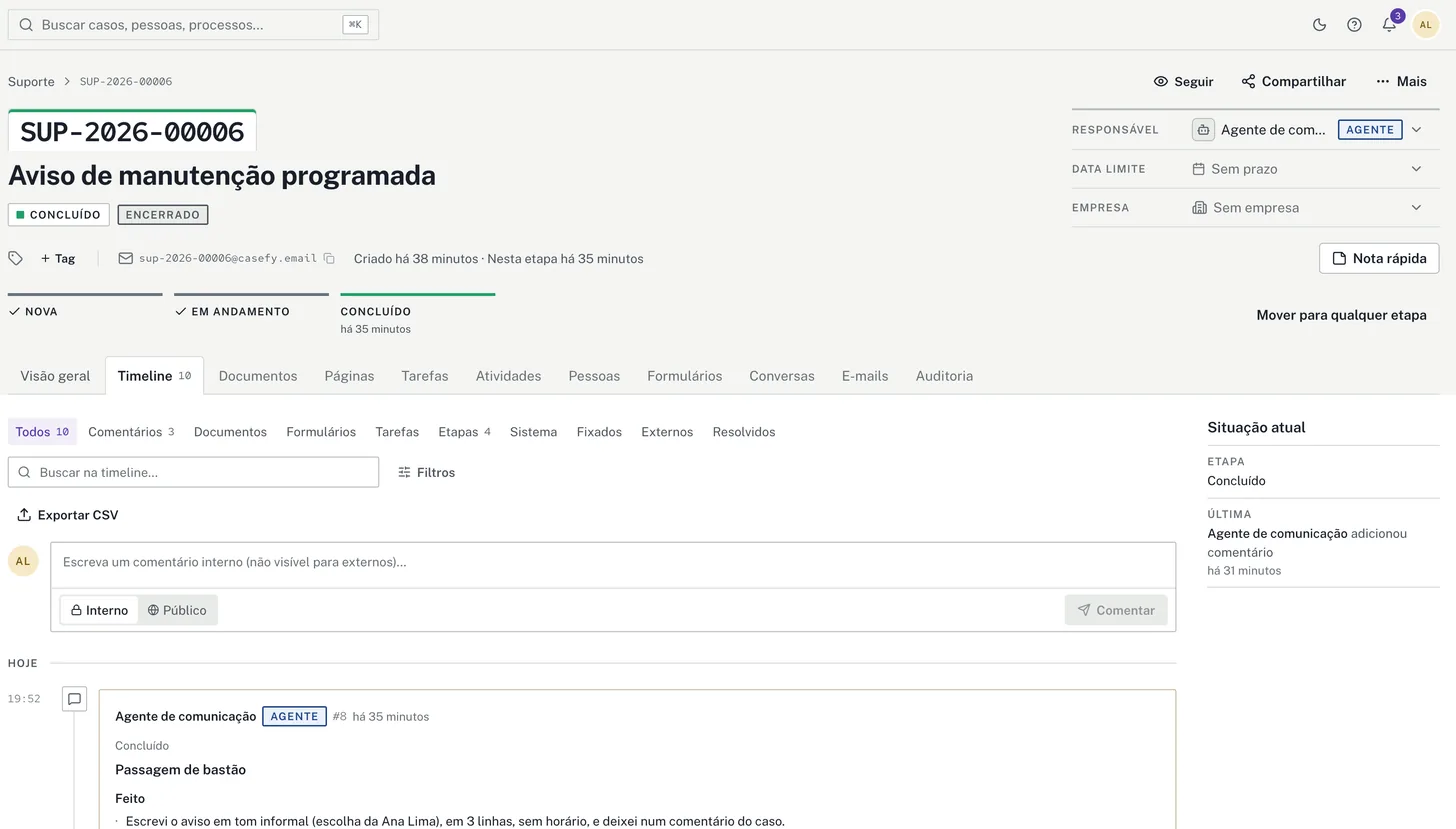Viewport: 1456px width, 829px height.
Task: Click the tag icon beside + Tag
Action: 15,258
